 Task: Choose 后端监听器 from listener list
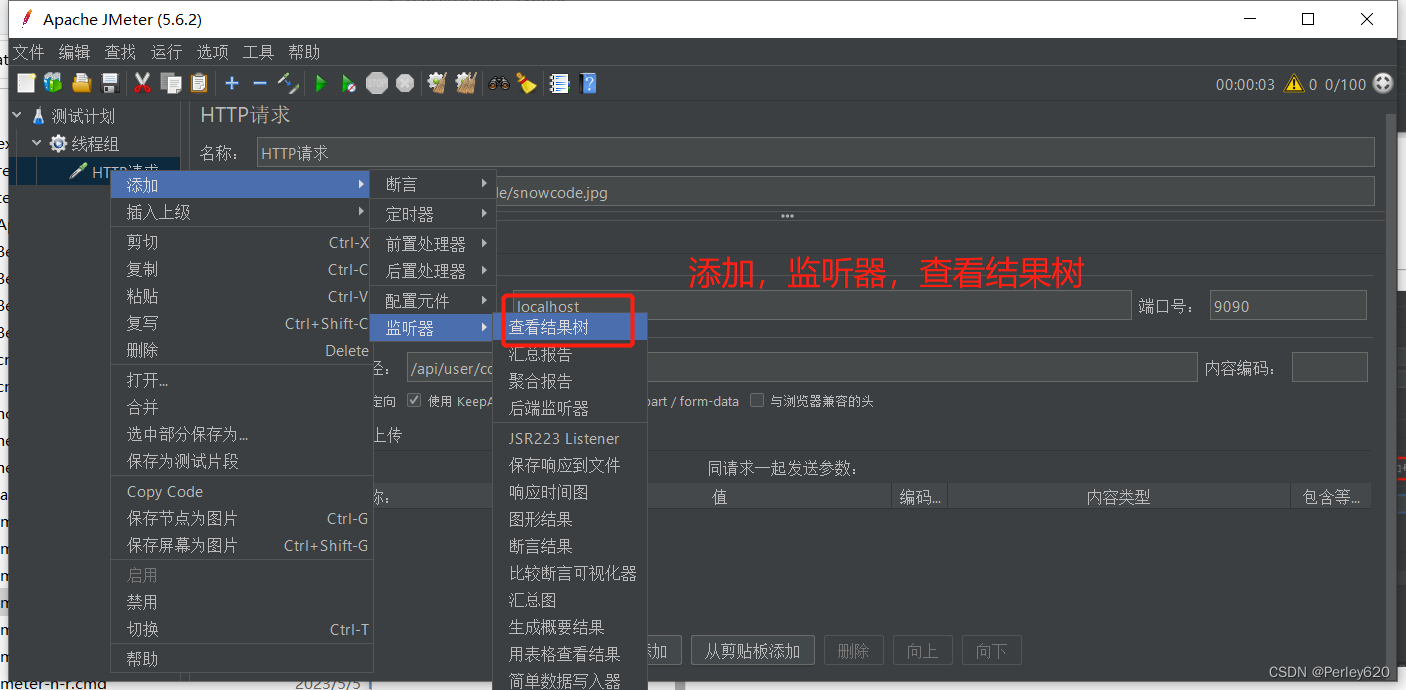570,408
